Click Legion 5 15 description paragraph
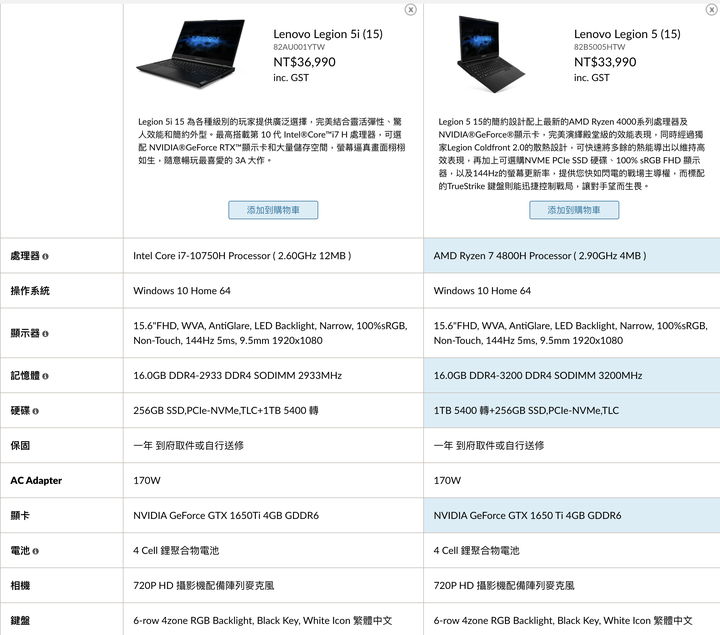 coord(572,154)
